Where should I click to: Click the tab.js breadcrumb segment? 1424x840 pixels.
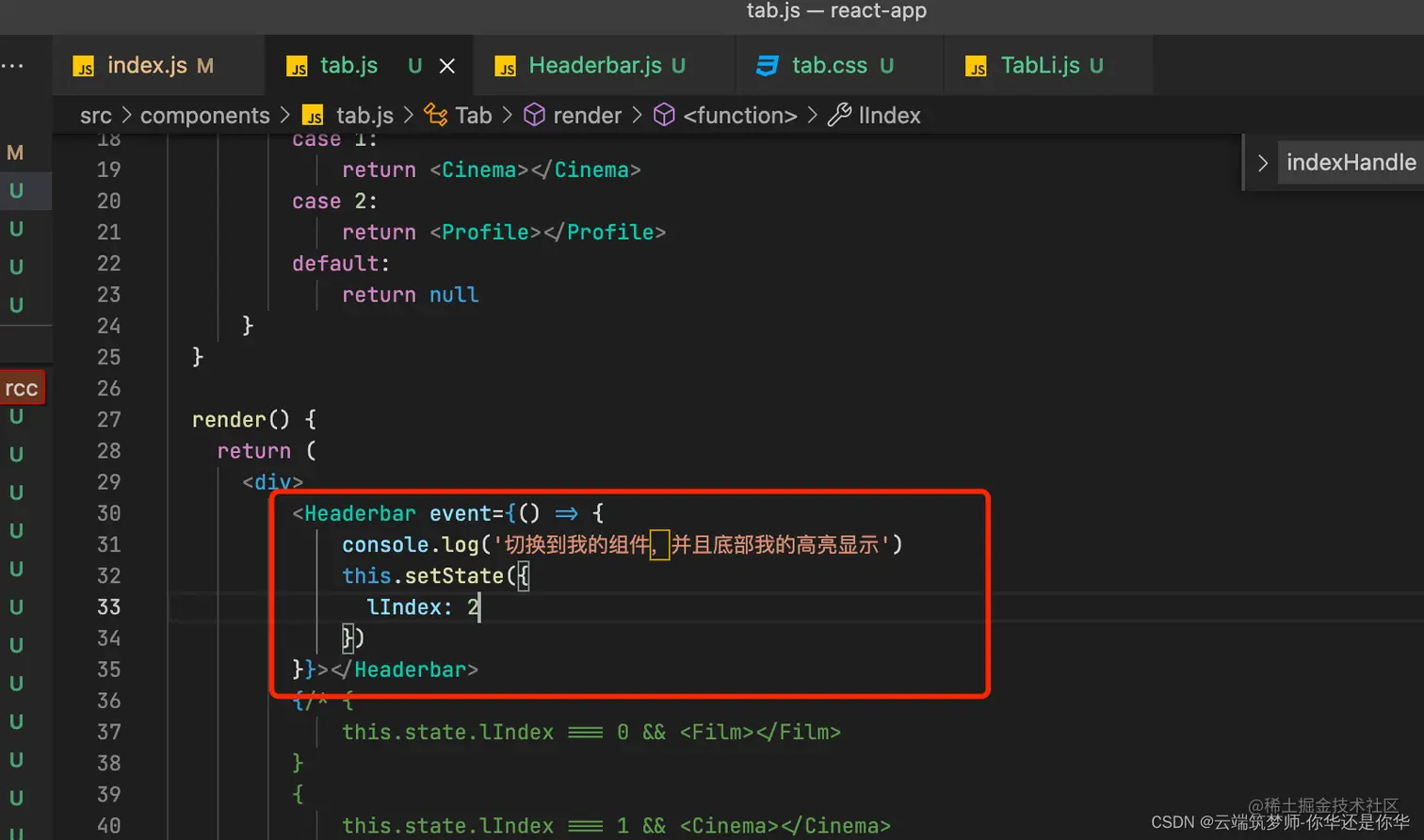[x=364, y=116]
